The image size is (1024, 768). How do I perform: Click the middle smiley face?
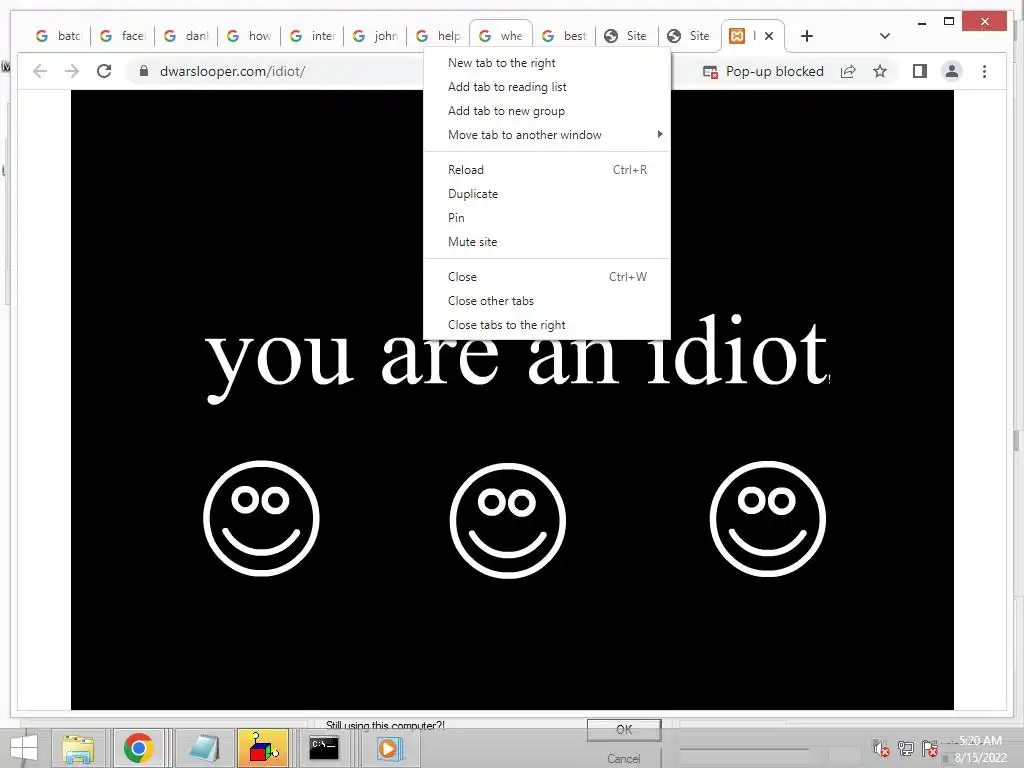507,520
